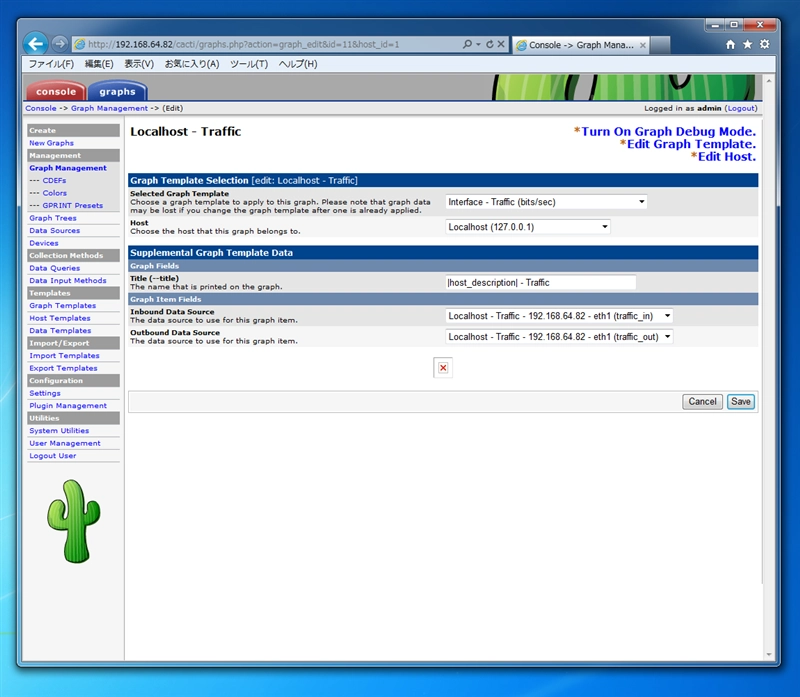The image size is (800, 697).
Task: Click the cactus logo in sidebar
Action: (74, 521)
